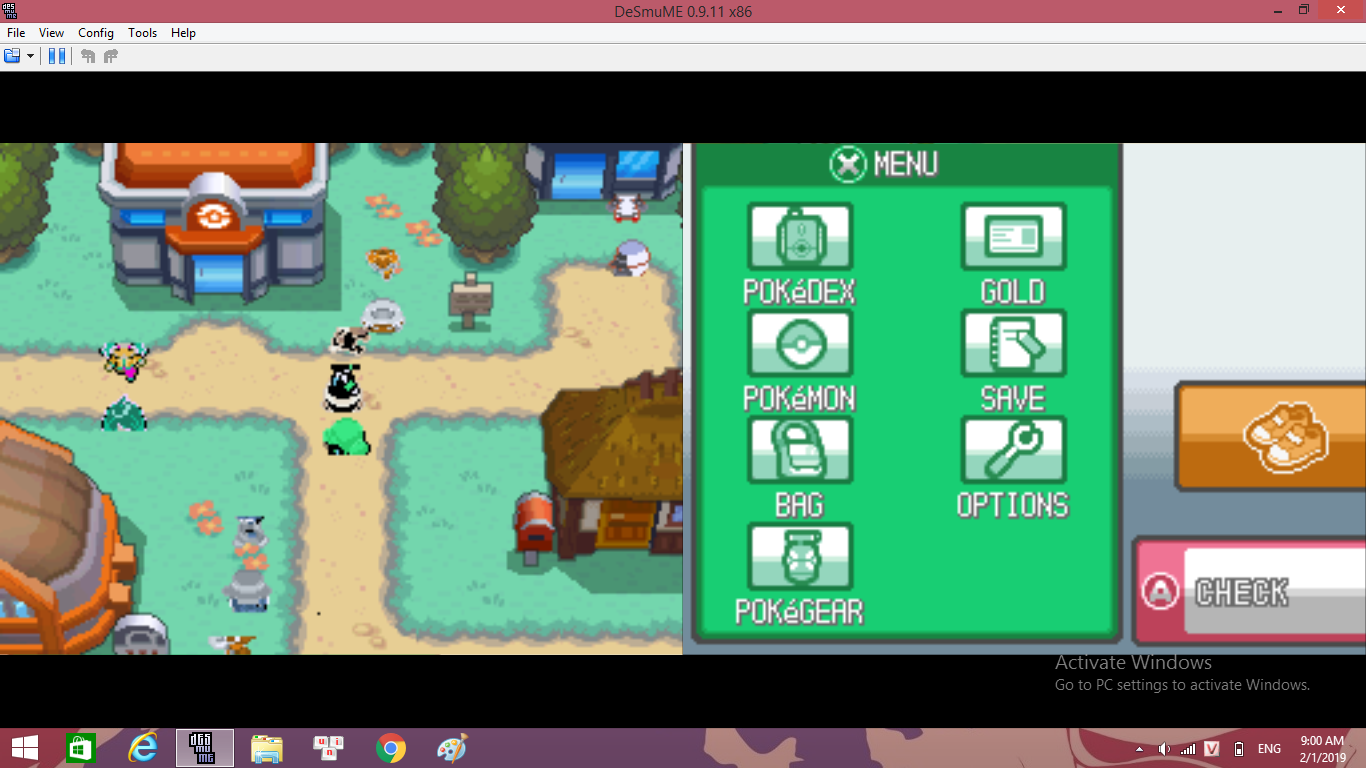This screenshot has height=768, width=1366.
Task: Select the DeSmuME taskbar button
Action: (205, 748)
